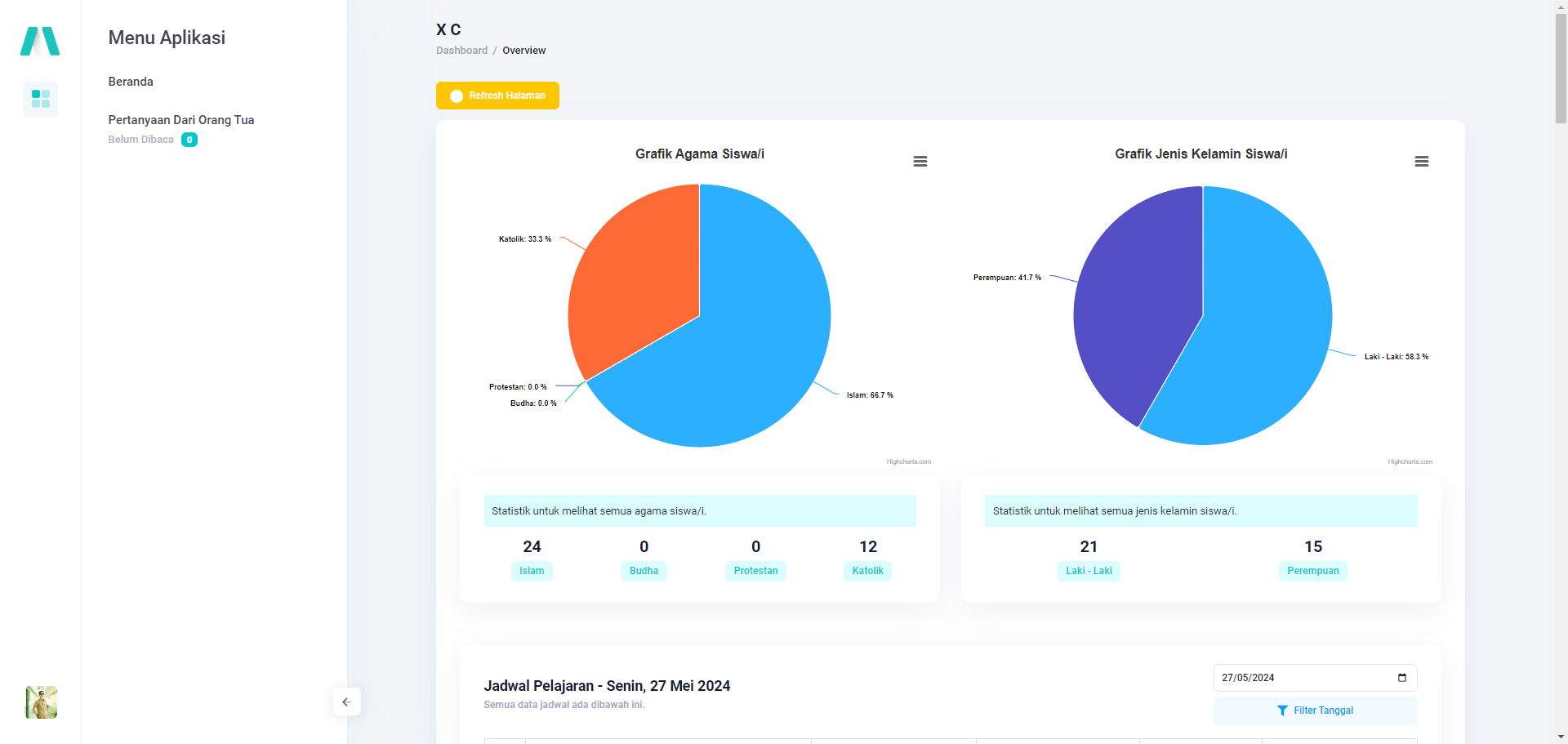1568x744 pixels.
Task: Click the Dashboard breadcrumb link
Action: (x=461, y=51)
